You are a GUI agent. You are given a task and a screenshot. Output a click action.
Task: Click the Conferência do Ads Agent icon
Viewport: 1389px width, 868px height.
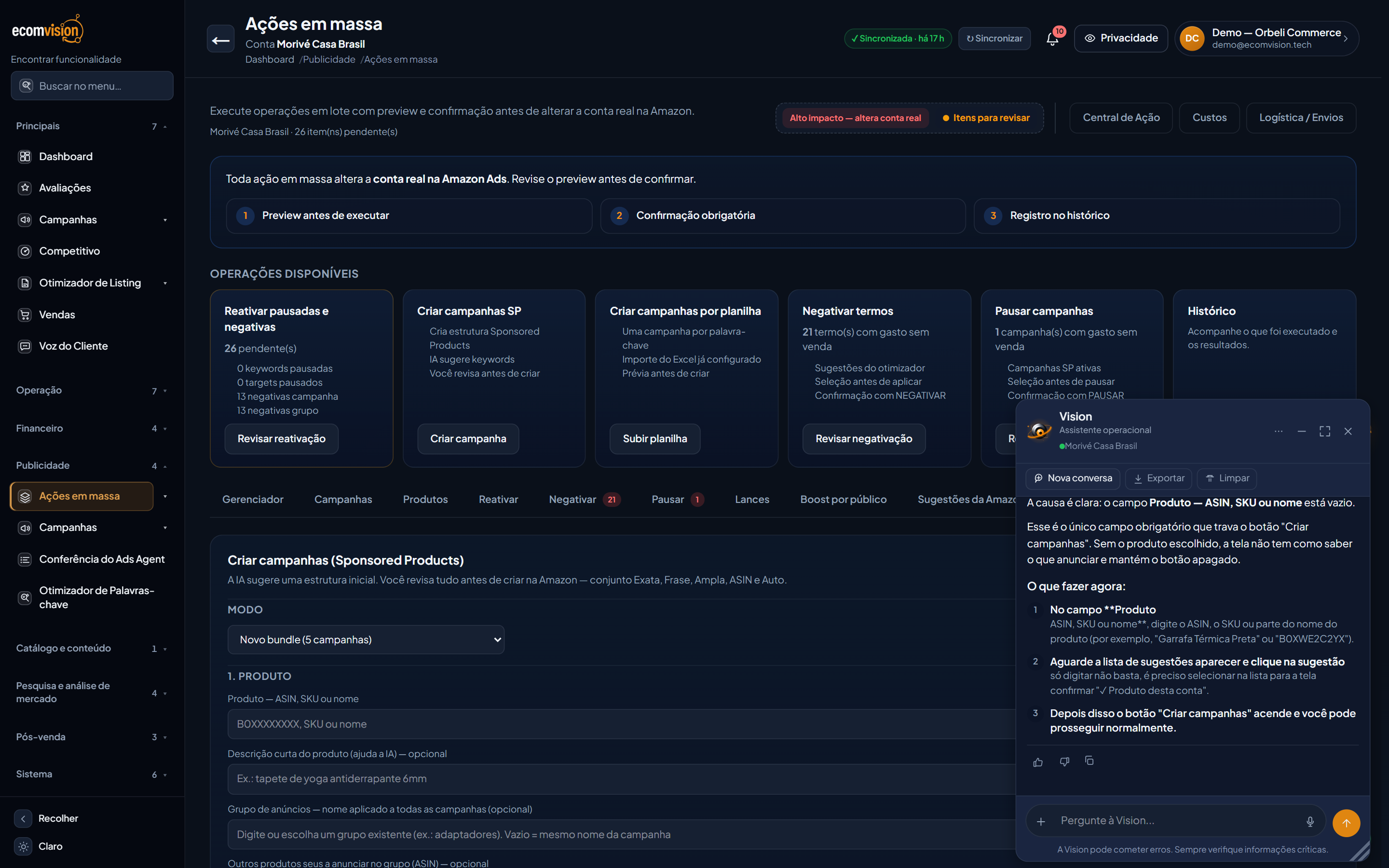[25, 559]
